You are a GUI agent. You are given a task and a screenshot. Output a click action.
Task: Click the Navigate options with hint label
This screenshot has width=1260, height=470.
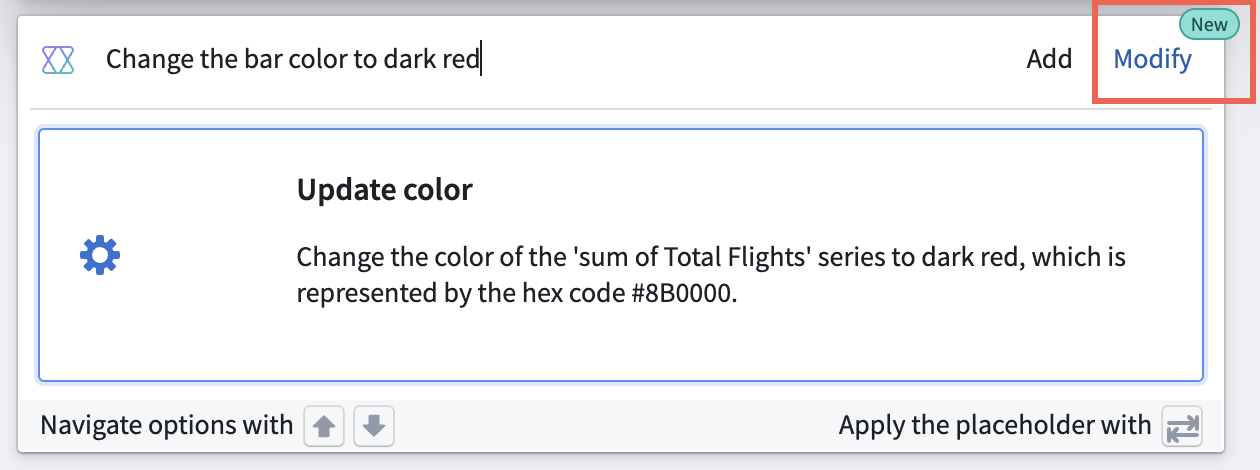point(166,426)
